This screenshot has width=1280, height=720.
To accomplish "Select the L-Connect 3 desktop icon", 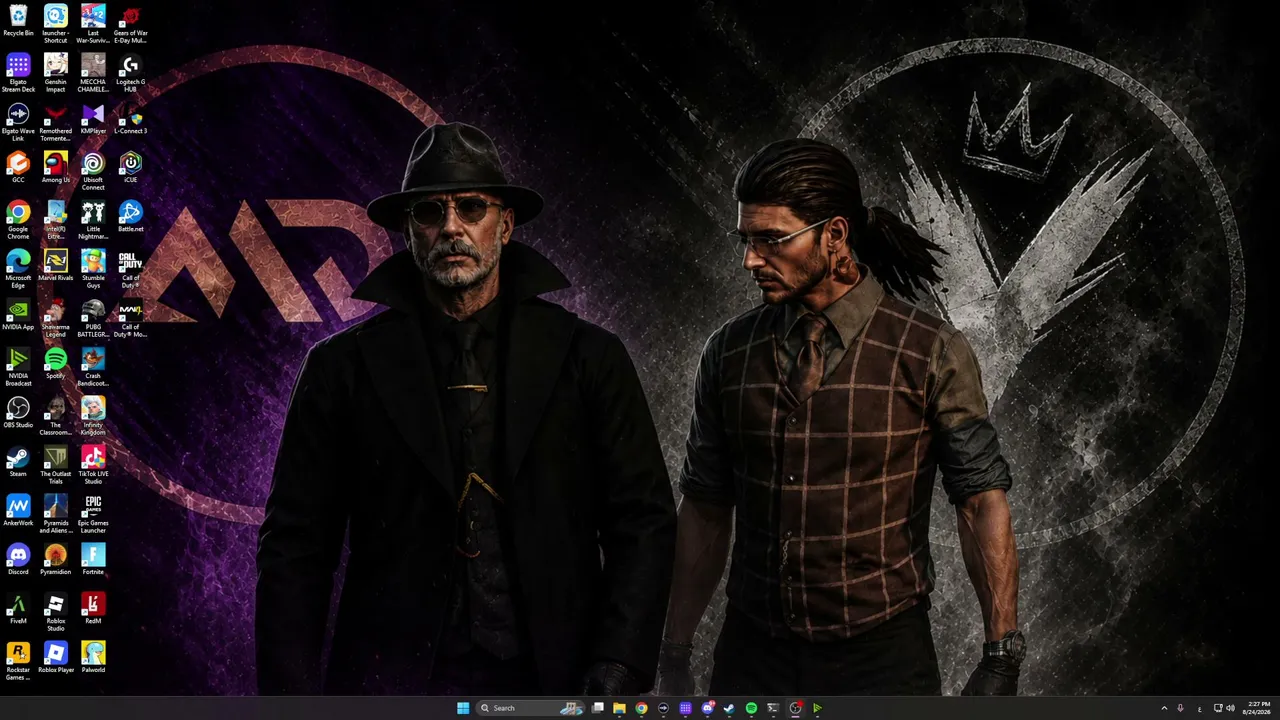I will tap(130, 119).
